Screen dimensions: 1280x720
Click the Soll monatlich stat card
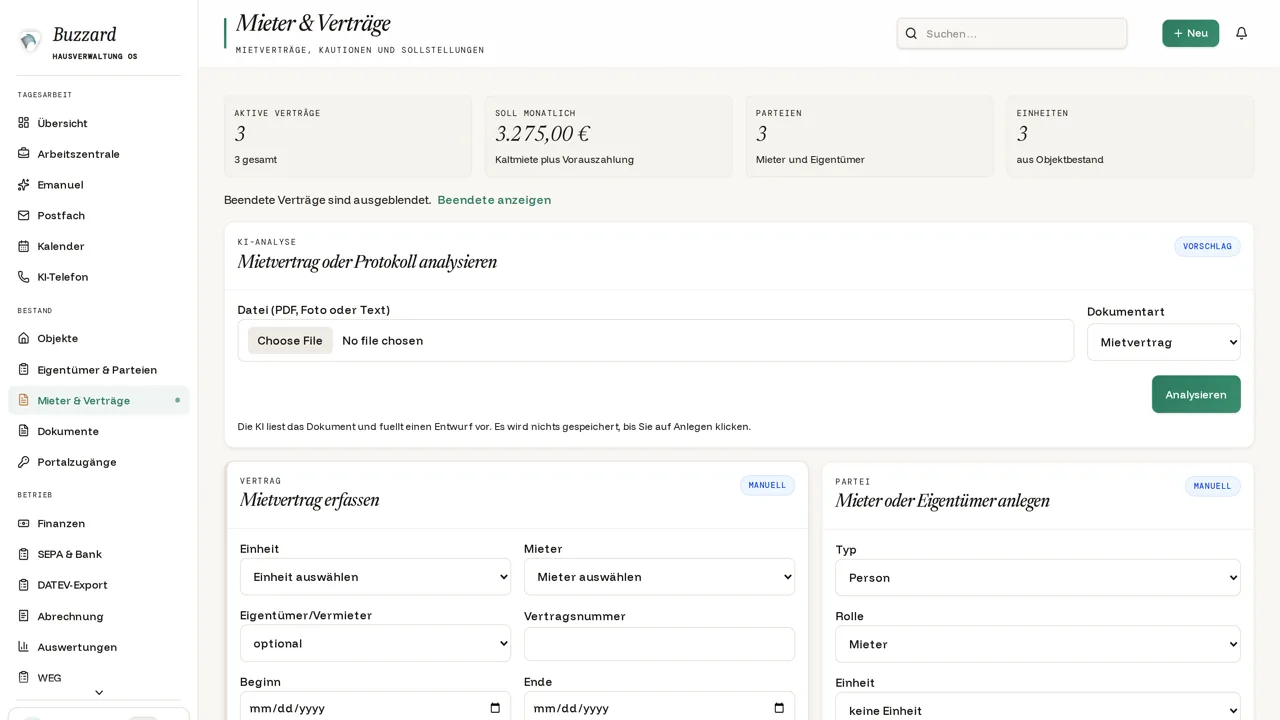(608, 136)
